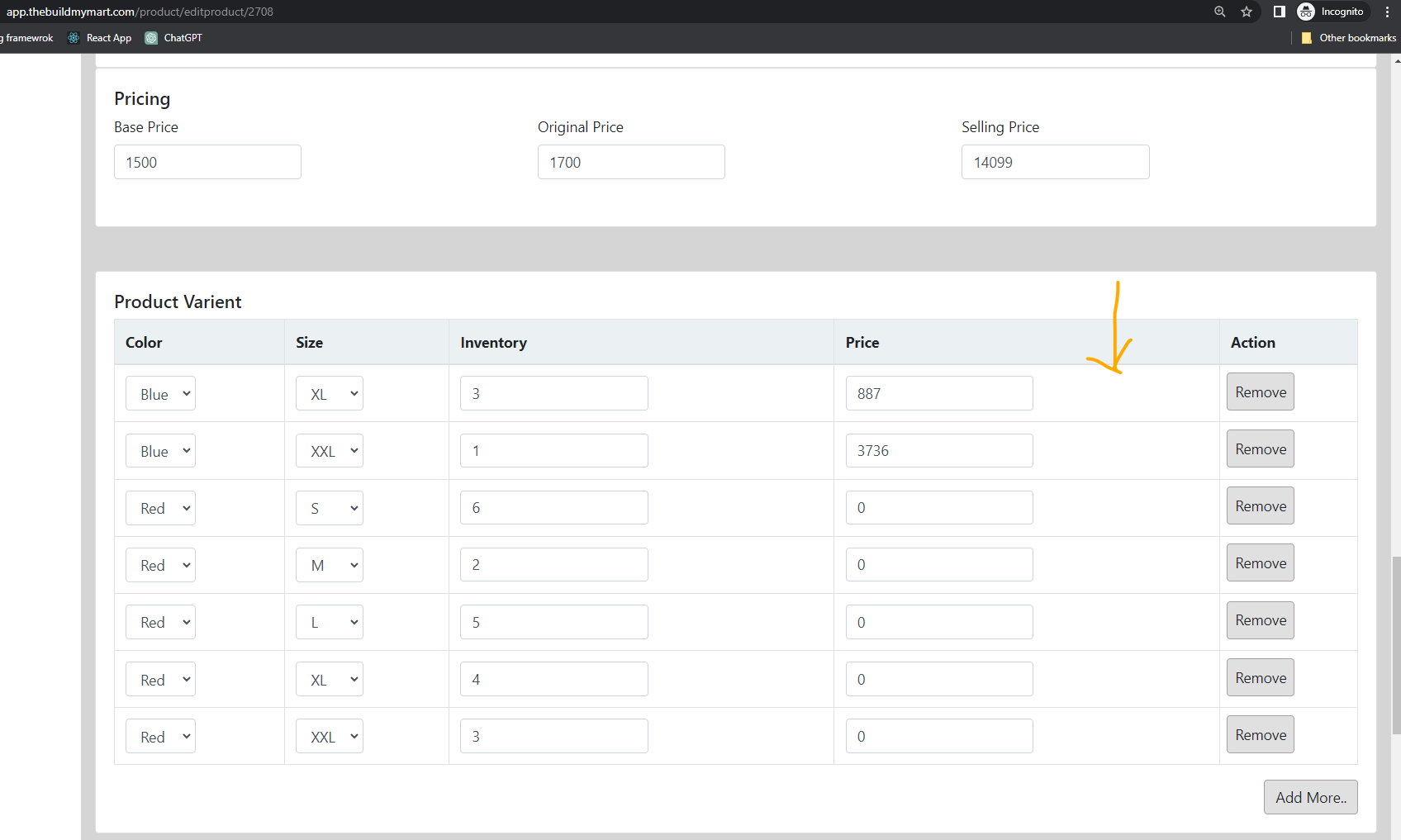
Task: Click the Product Varient heading
Action: [x=178, y=301]
